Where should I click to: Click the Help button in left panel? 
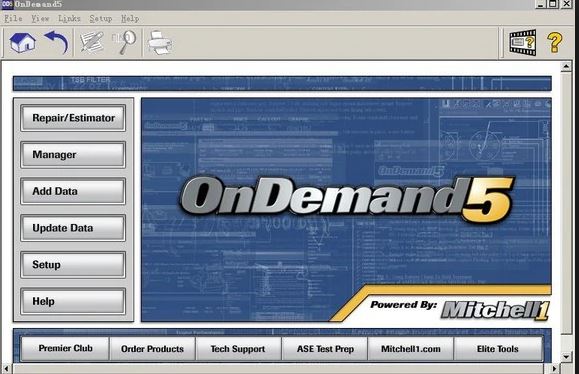point(73,301)
